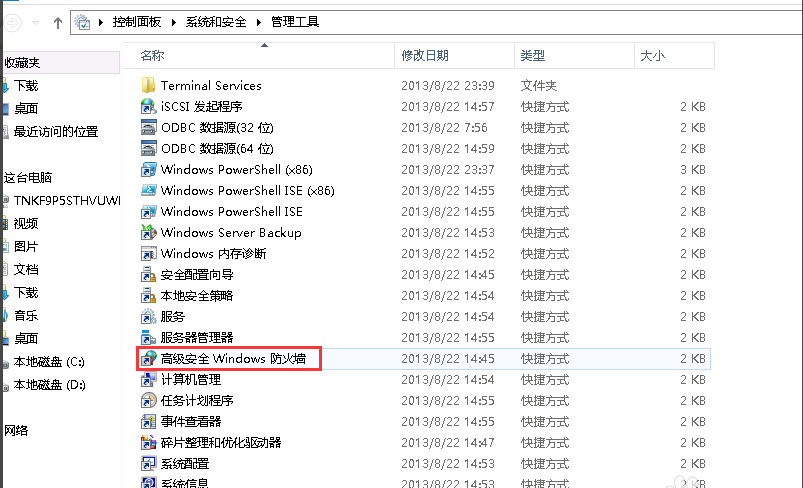Click the 碎片整理和优化驱动器 icon
Image resolution: width=803 pixels, height=488 pixels.
click(x=148, y=443)
